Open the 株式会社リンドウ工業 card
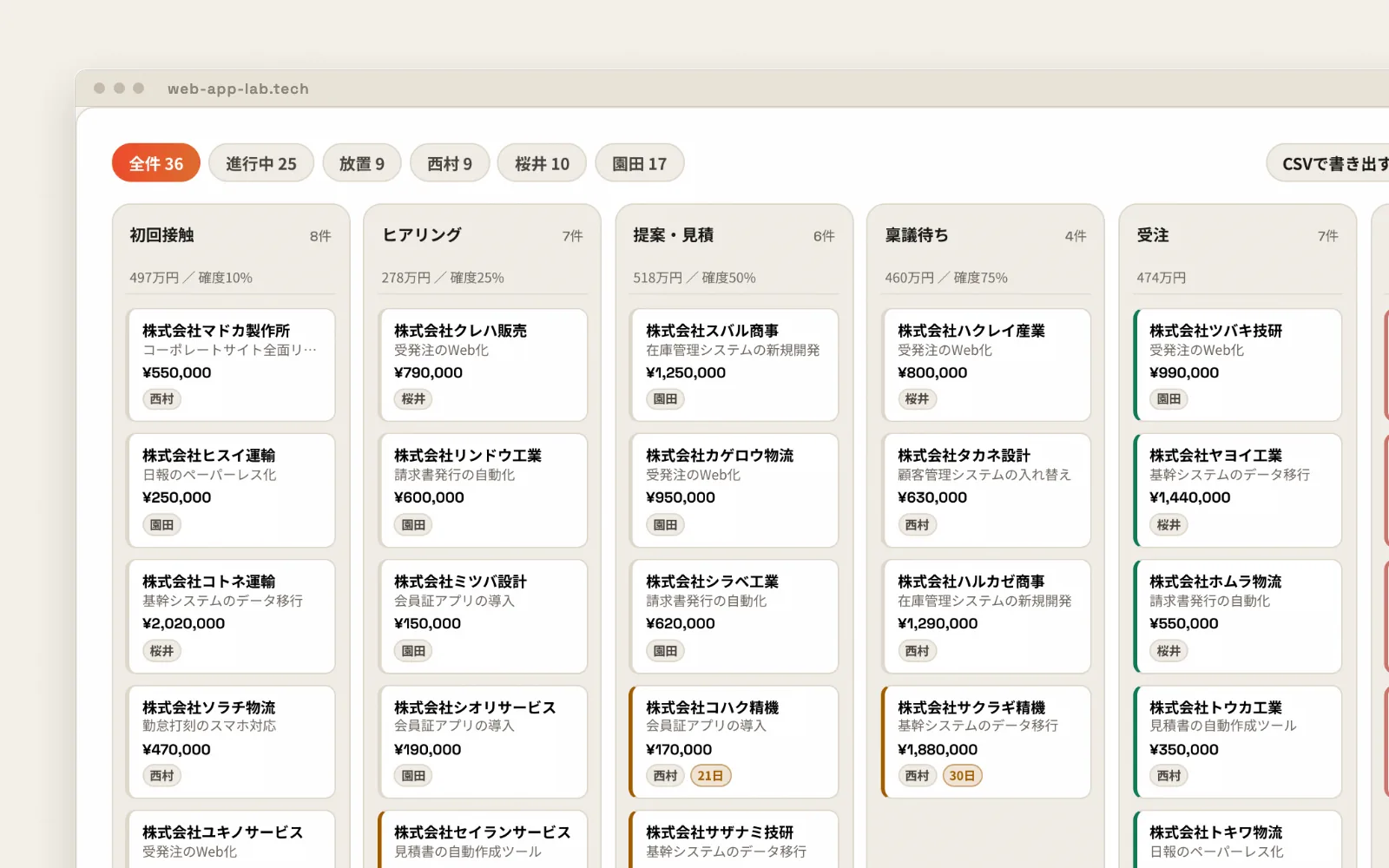The image size is (1389, 868). click(483, 490)
